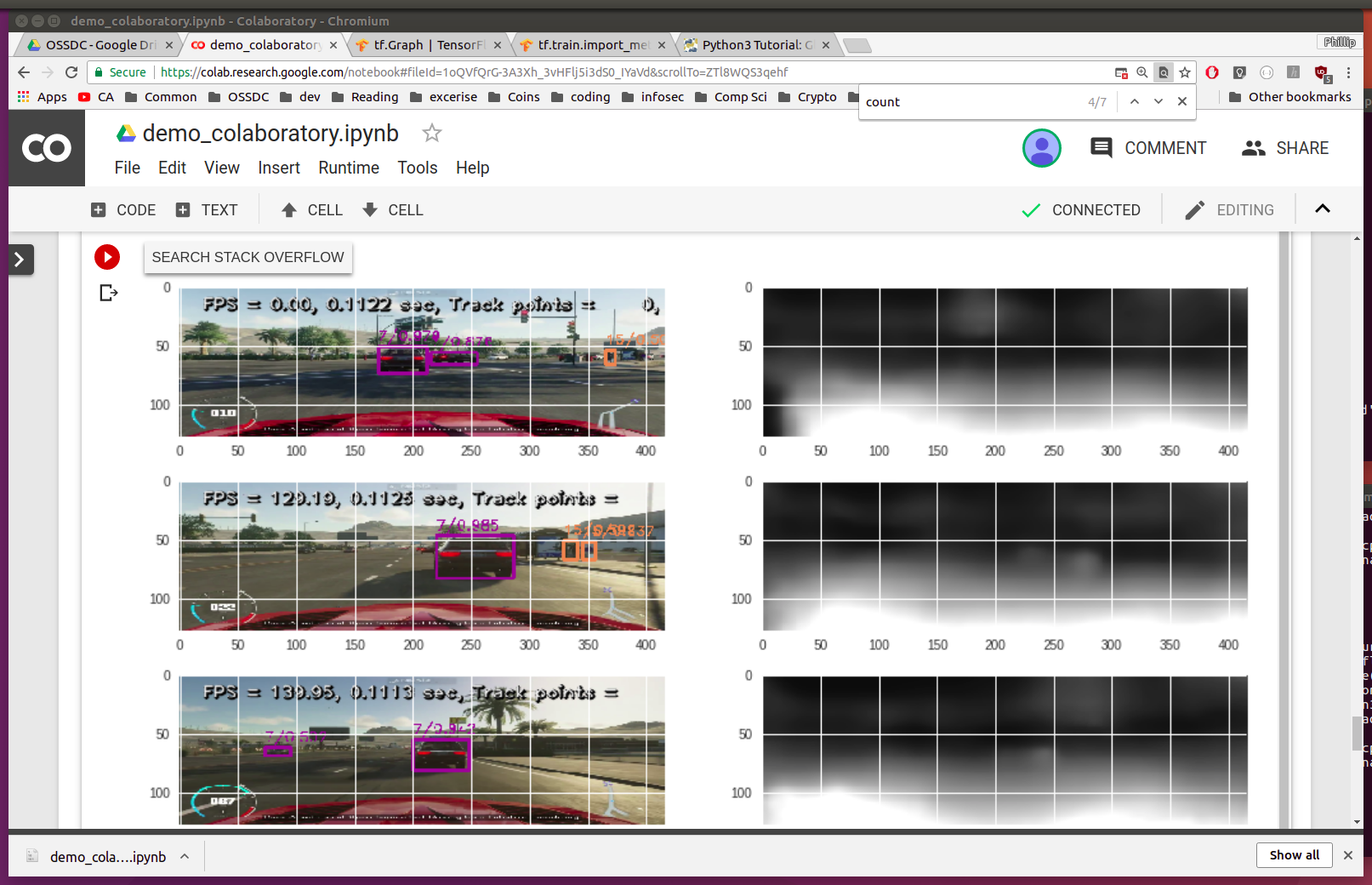Go to next match in the find bar
The image size is (1372, 885).
click(1159, 101)
